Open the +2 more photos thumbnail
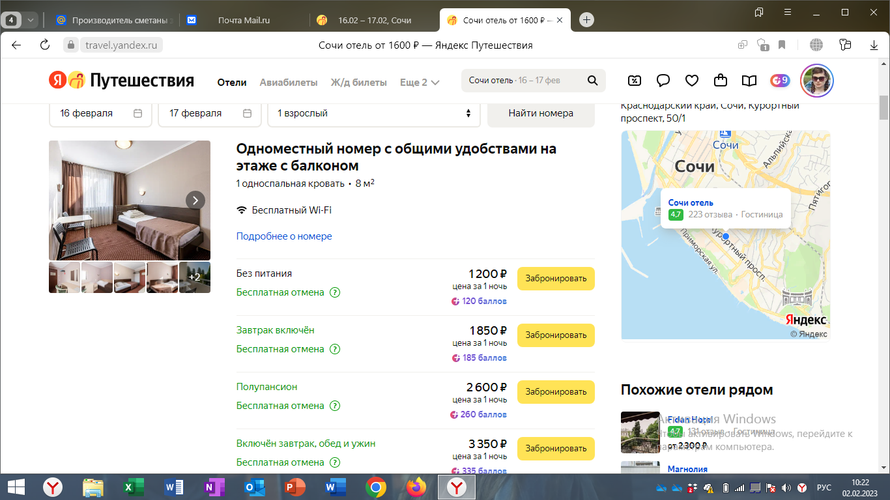Screen dimensions: 890x500 (195, 278)
